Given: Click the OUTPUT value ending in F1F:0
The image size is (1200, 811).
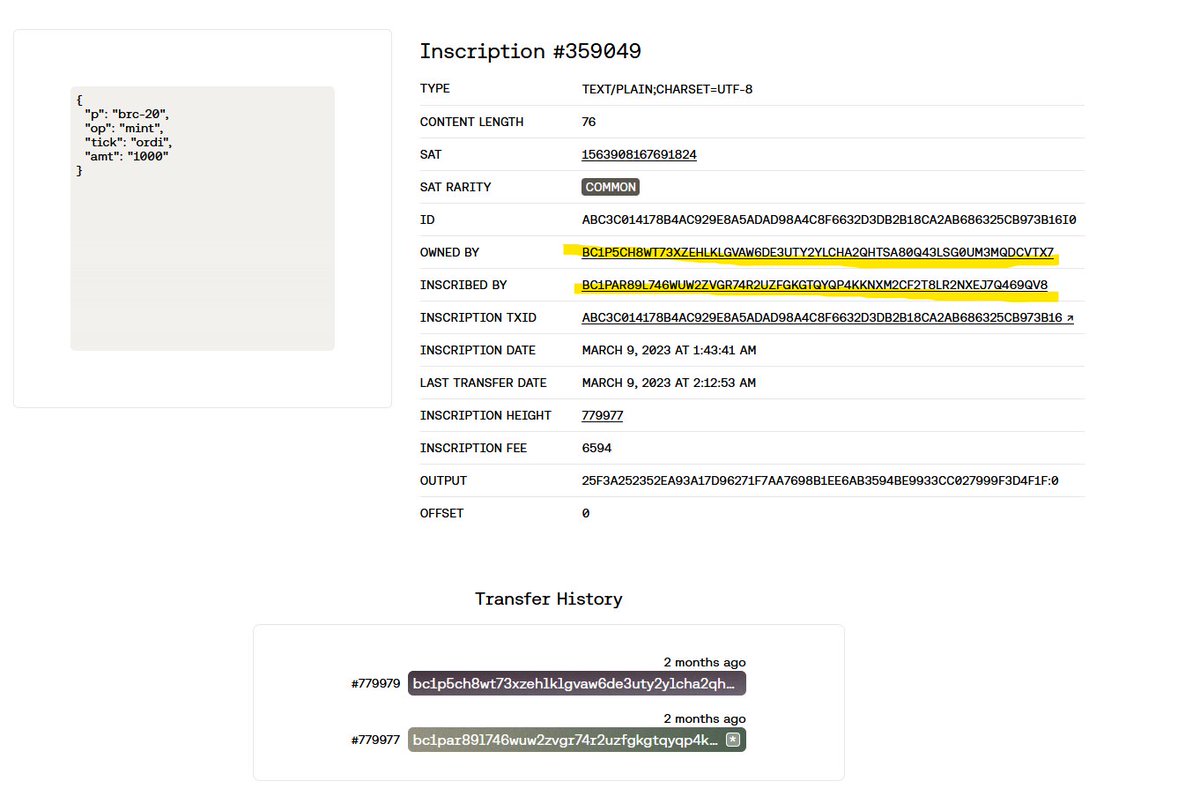Looking at the screenshot, I should (820, 481).
